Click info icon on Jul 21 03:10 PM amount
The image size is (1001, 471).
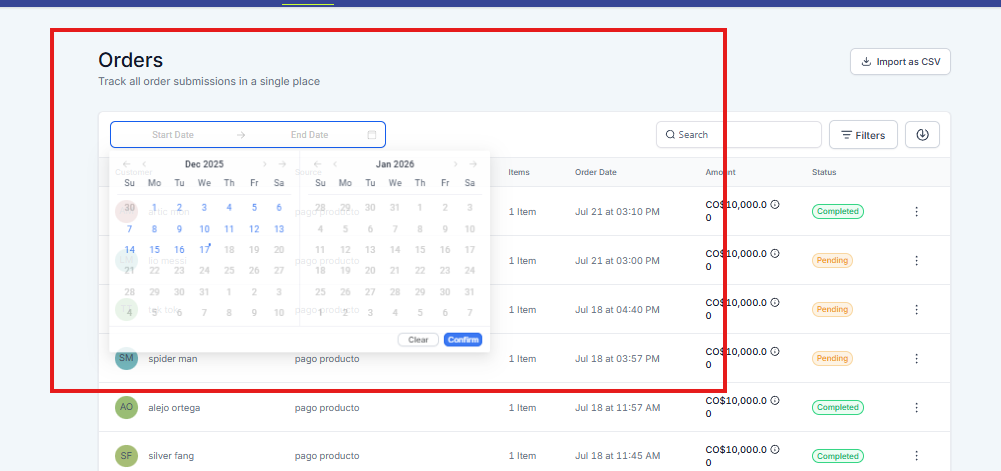[x=775, y=204]
